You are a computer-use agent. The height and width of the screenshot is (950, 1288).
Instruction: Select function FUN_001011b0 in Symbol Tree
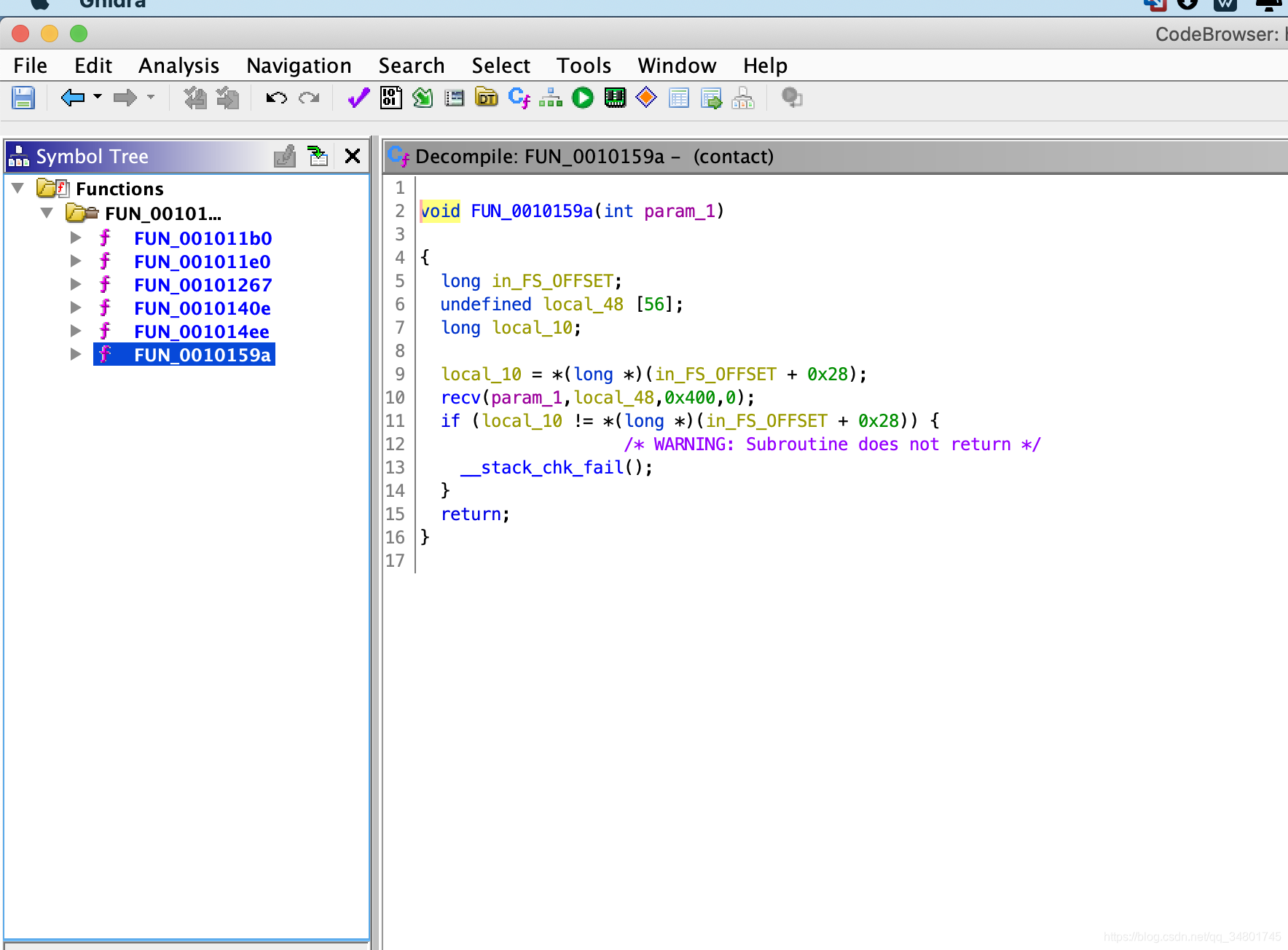203,238
